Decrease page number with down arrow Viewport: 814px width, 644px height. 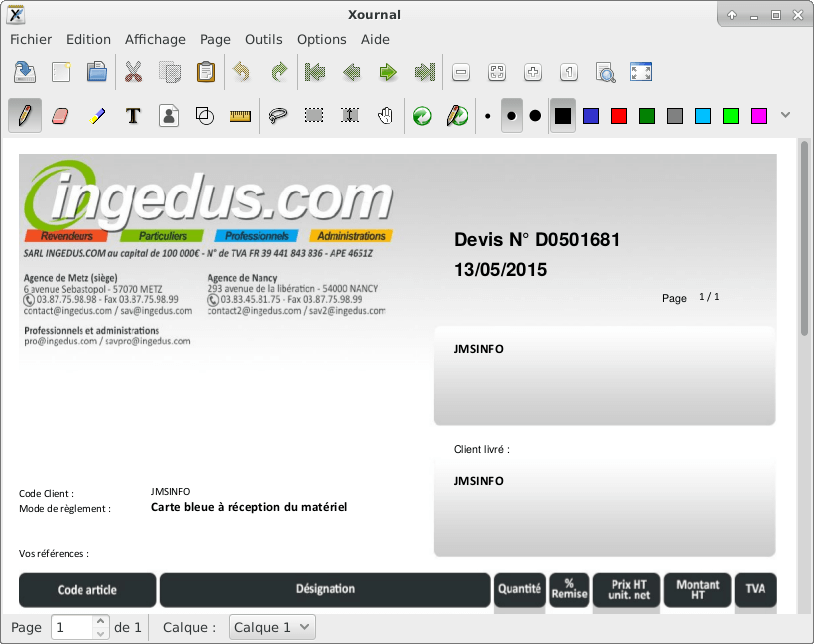click(100, 634)
